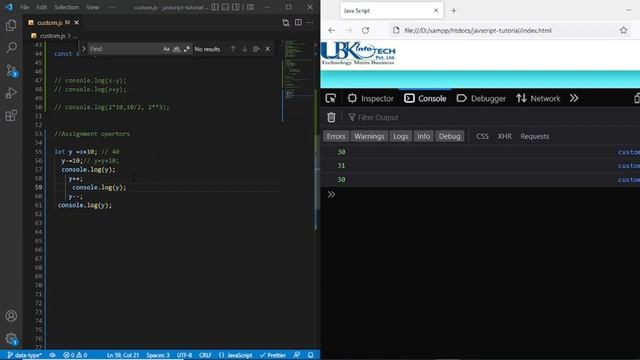Open problems via errors and warnings count
This screenshot has width=640, height=360.
[75, 355]
